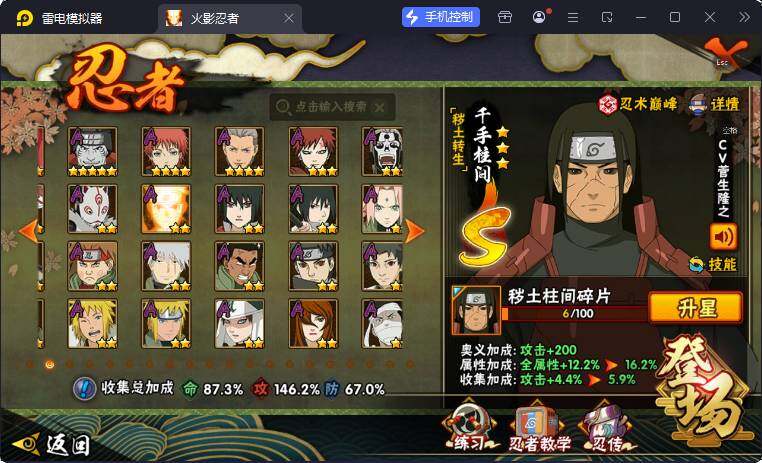This screenshot has height=463, width=762.
Task: Open the emulator hamburger menu
Action: (573, 17)
